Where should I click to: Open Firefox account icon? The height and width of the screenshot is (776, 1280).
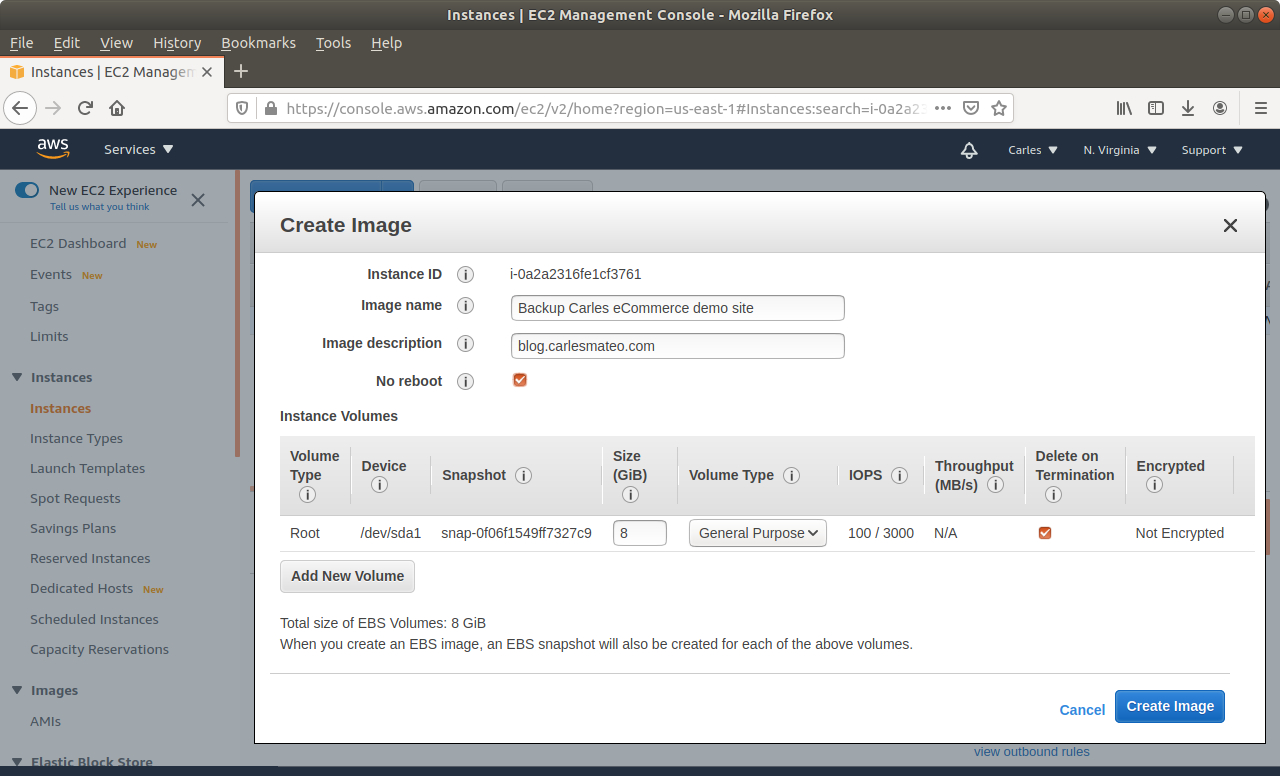pyautogui.click(x=1220, y=108)
